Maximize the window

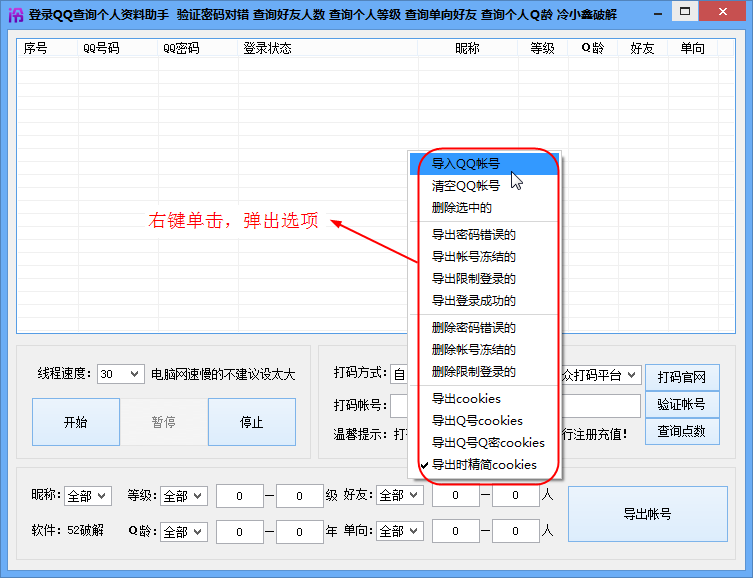(685, 12)
